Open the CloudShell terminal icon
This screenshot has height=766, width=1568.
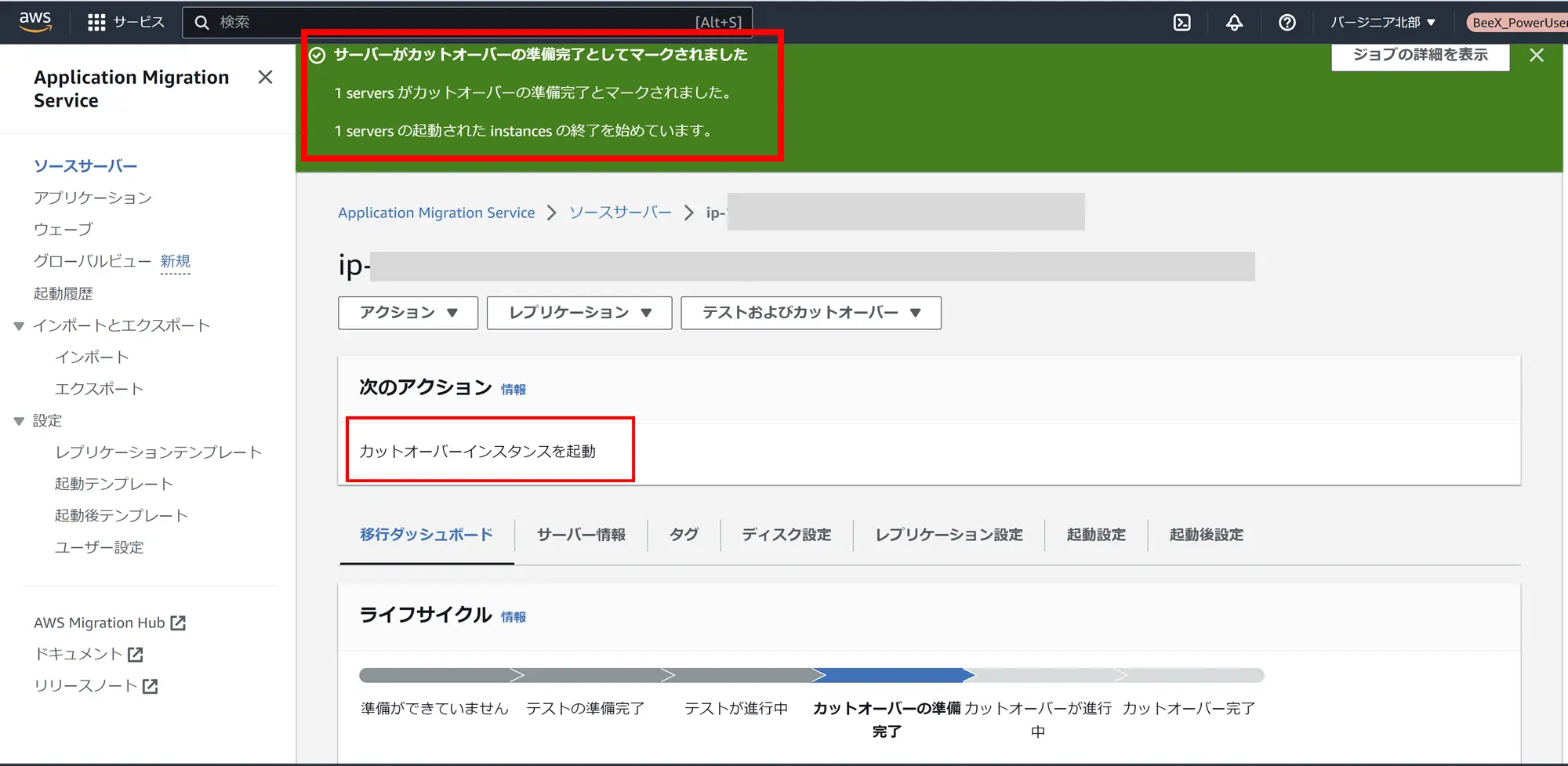click(x=1182, y=23)
